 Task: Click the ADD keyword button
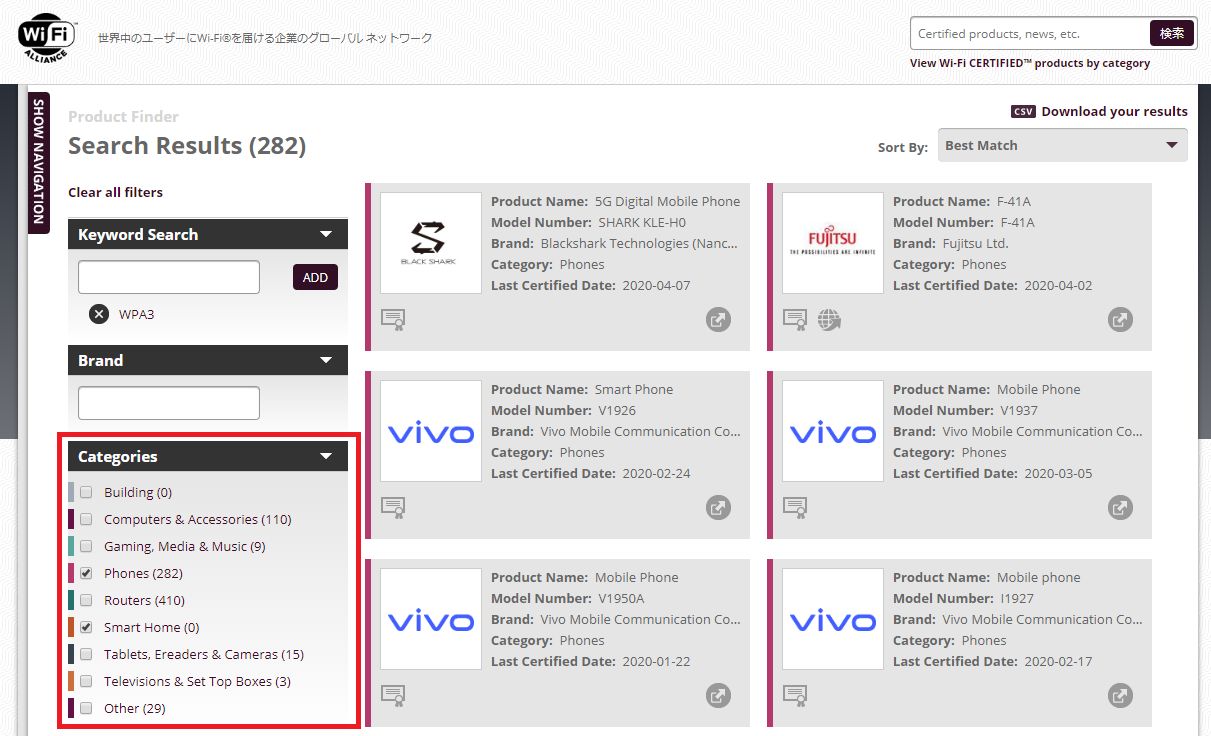pos(315,277)
